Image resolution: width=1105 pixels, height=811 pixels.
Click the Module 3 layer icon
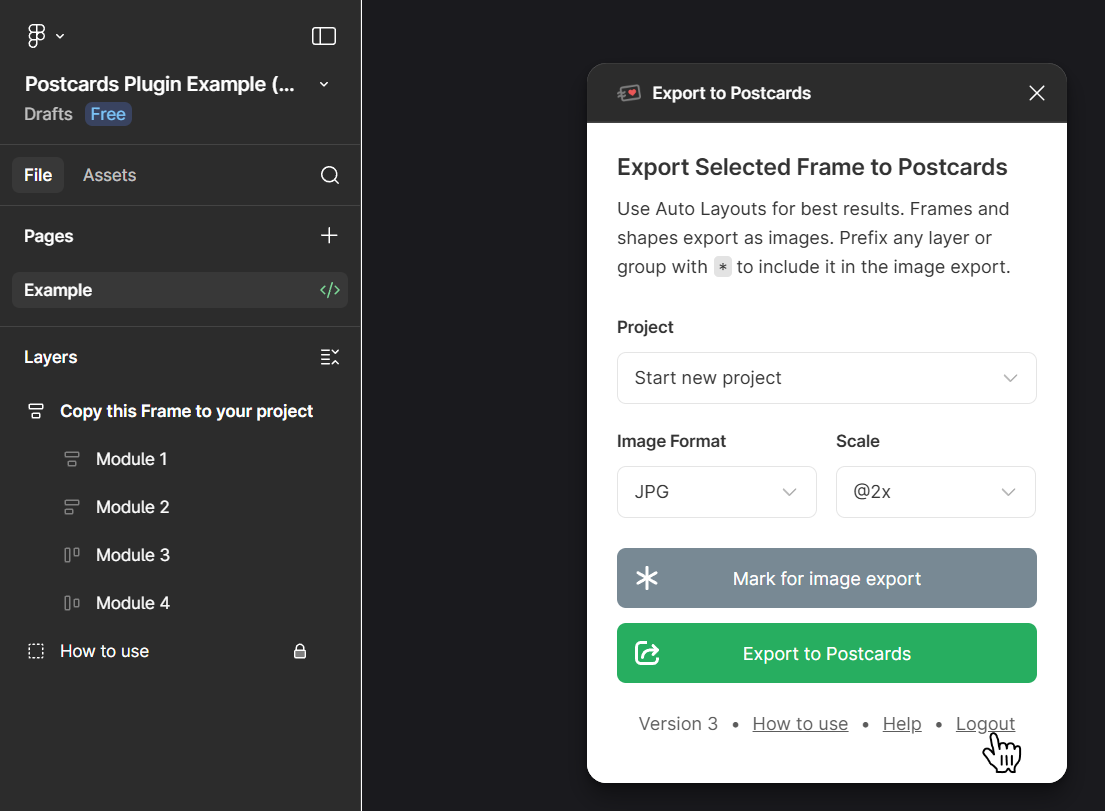coord(72,555)
